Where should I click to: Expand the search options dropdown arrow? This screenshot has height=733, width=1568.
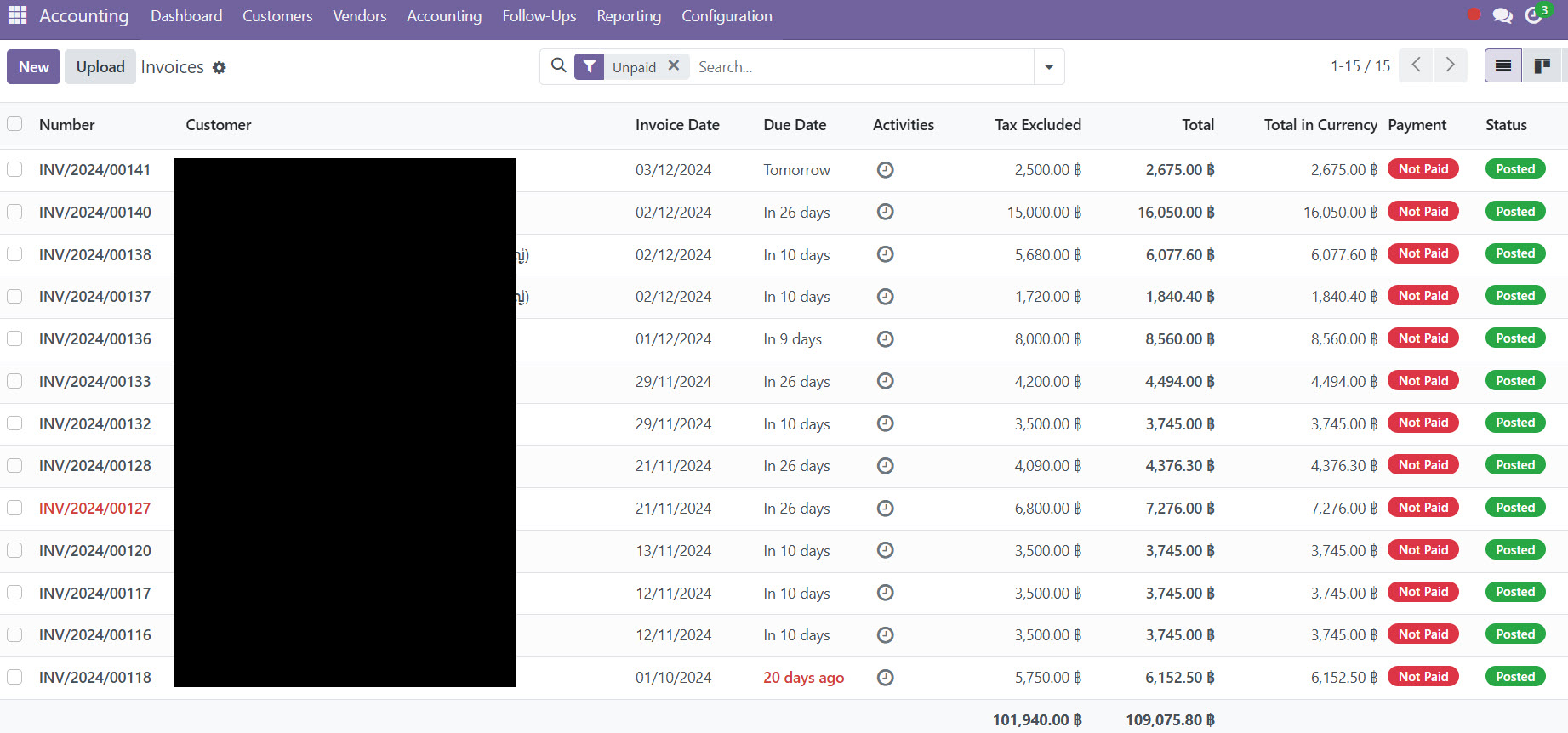[x=1049, y=67]
